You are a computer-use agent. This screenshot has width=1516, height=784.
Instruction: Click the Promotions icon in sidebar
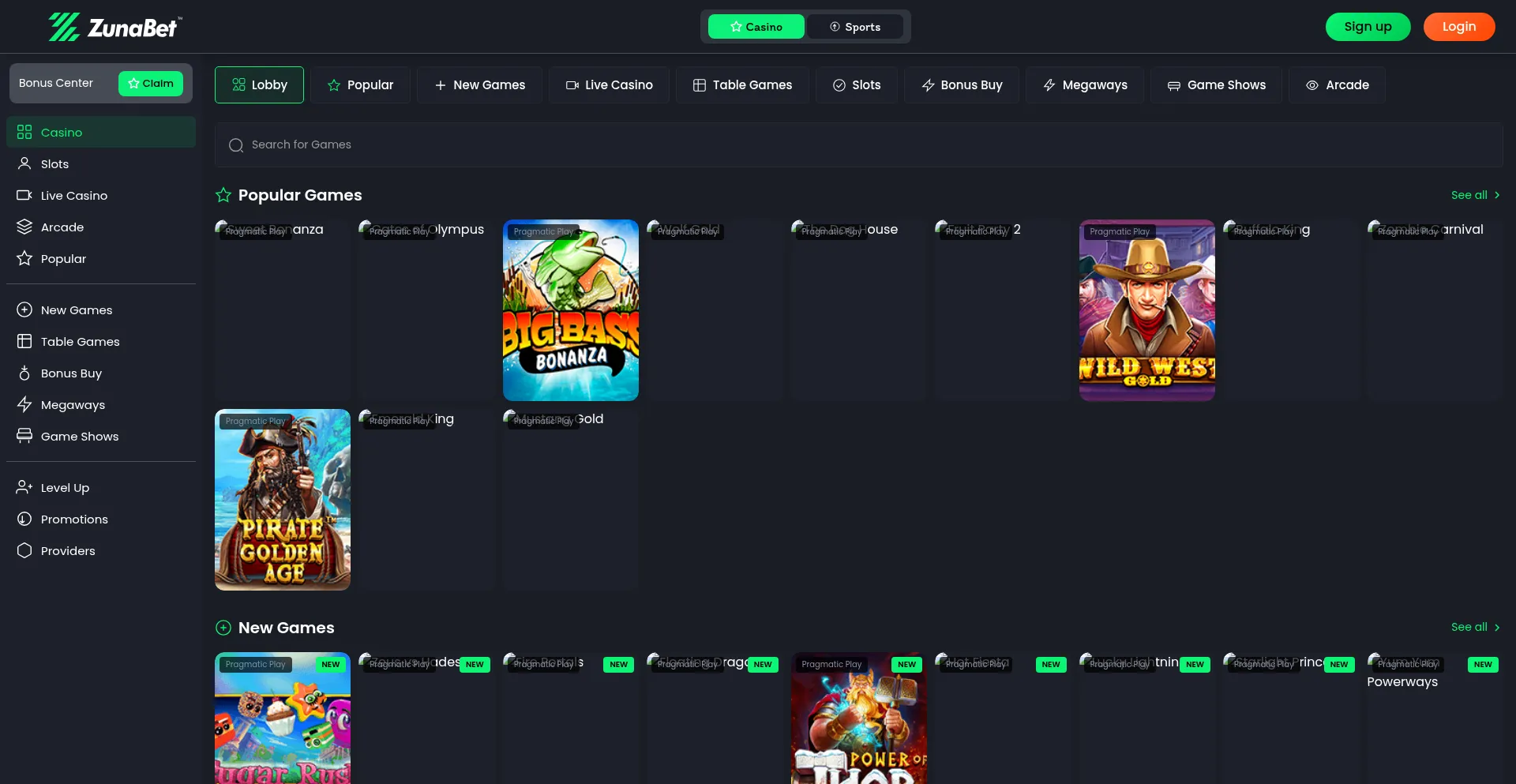click(24, 519)
